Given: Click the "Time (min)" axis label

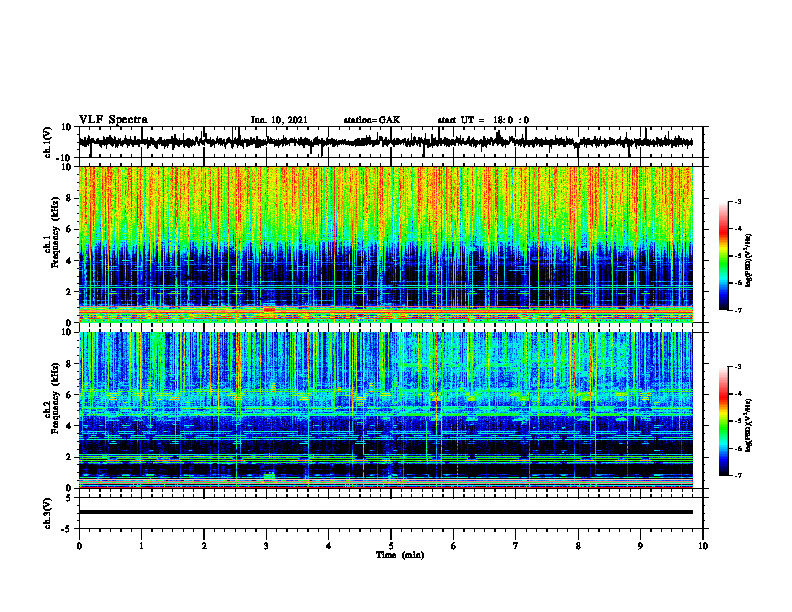Looking at the screenshot, I should coord(400,555).
